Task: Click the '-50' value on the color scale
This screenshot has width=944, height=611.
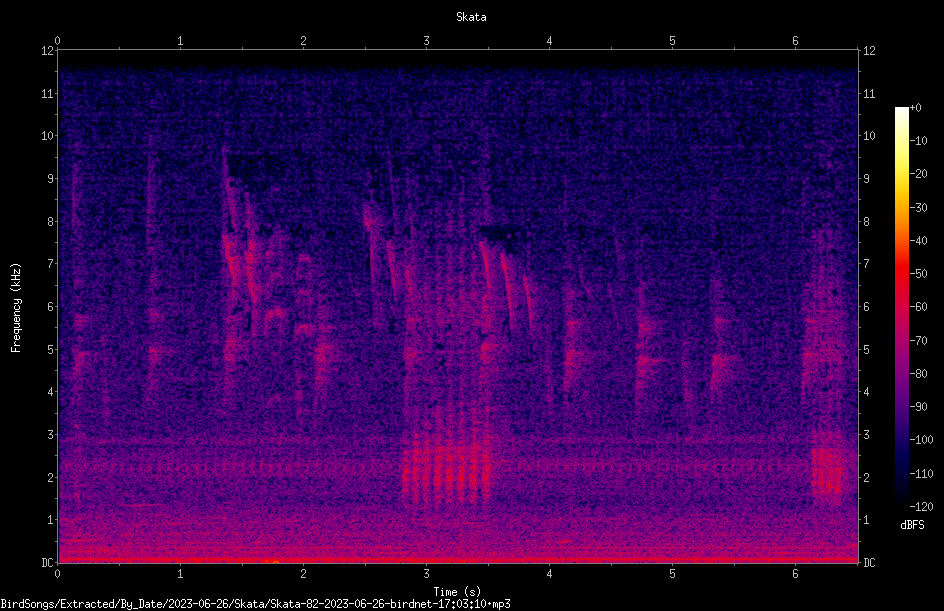Action: pos(919,274)
